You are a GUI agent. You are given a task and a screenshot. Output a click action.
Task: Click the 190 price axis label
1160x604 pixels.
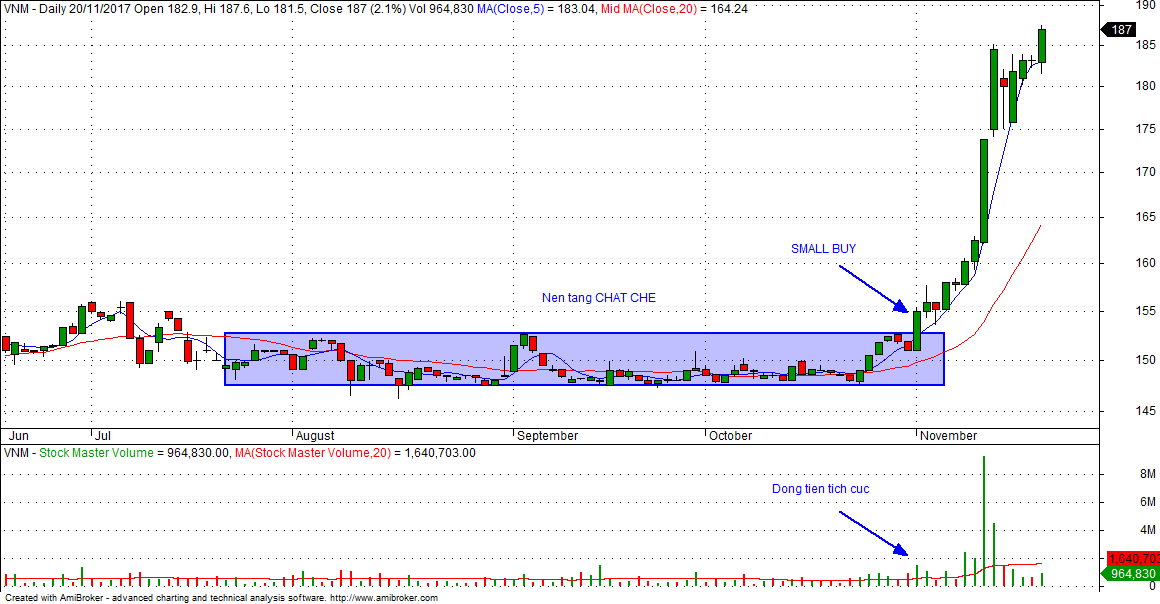(x=1145, y=4)
